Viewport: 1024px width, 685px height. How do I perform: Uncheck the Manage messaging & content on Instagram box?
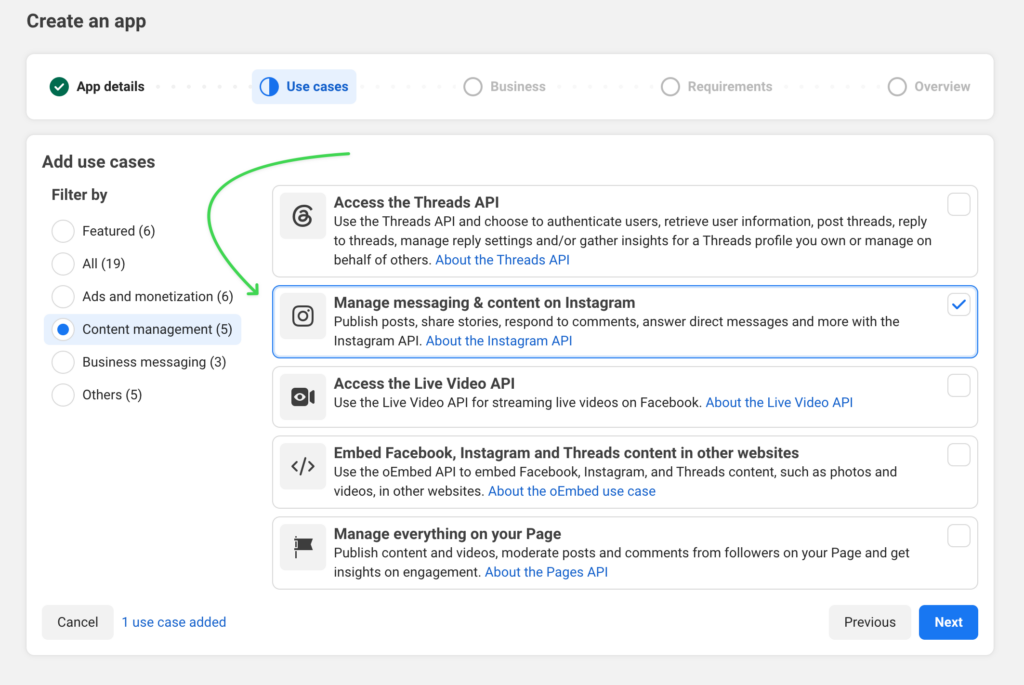point(958,305)
